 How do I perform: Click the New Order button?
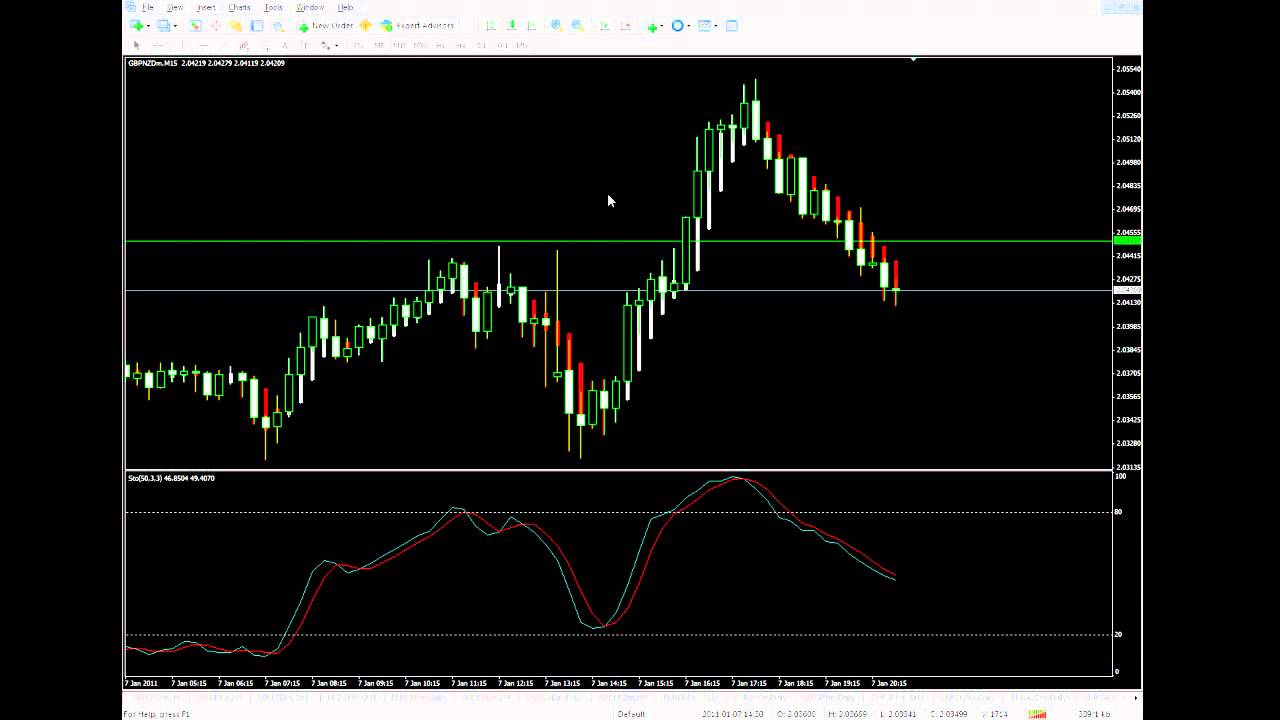click(326, 25)
